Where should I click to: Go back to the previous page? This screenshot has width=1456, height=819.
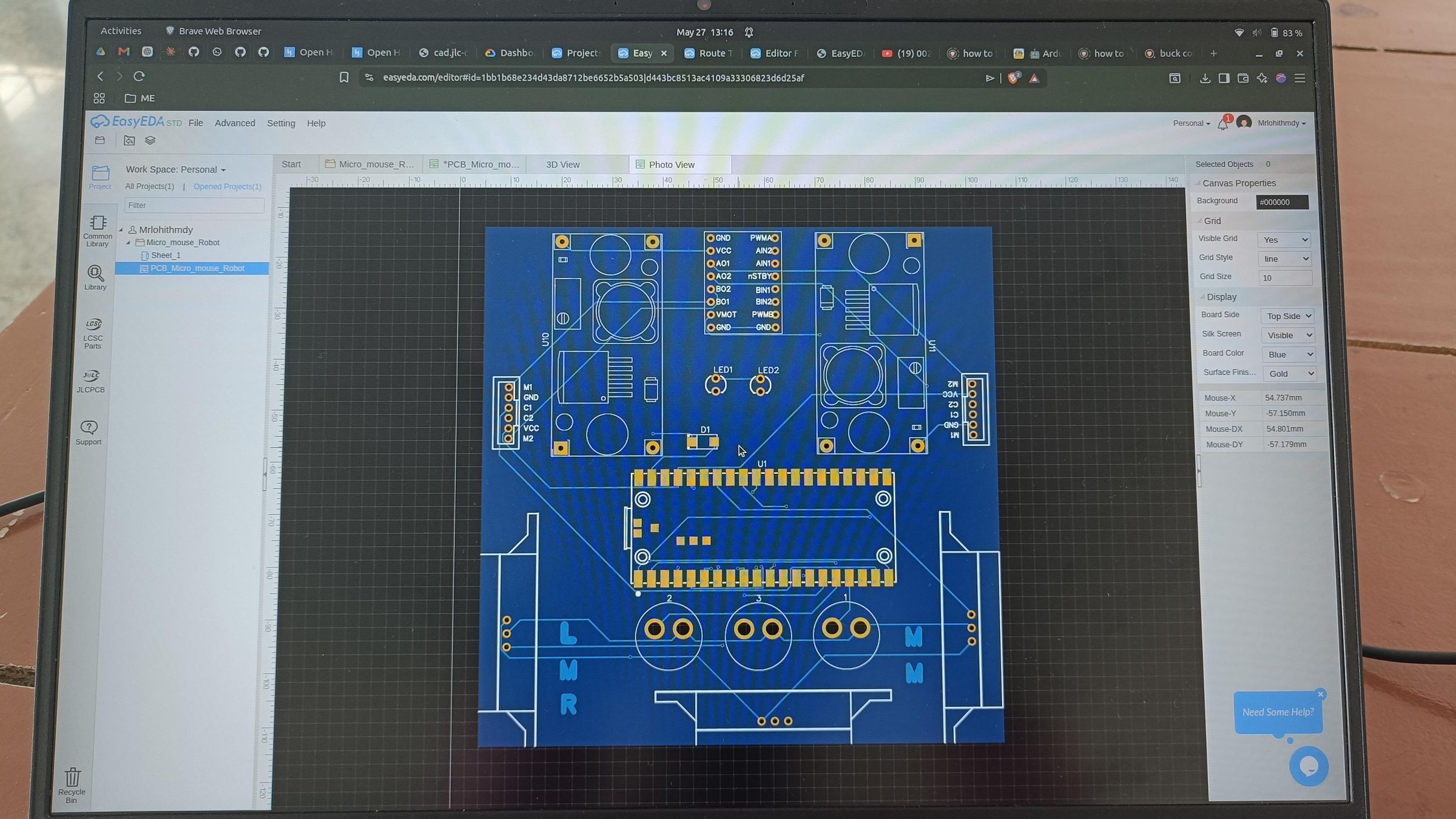(100, 76)
